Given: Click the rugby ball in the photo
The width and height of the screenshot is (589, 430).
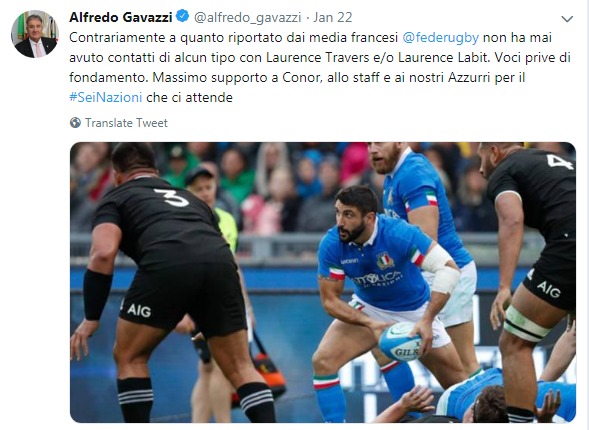Looking at the screenshot, I should tap(401, 342).
